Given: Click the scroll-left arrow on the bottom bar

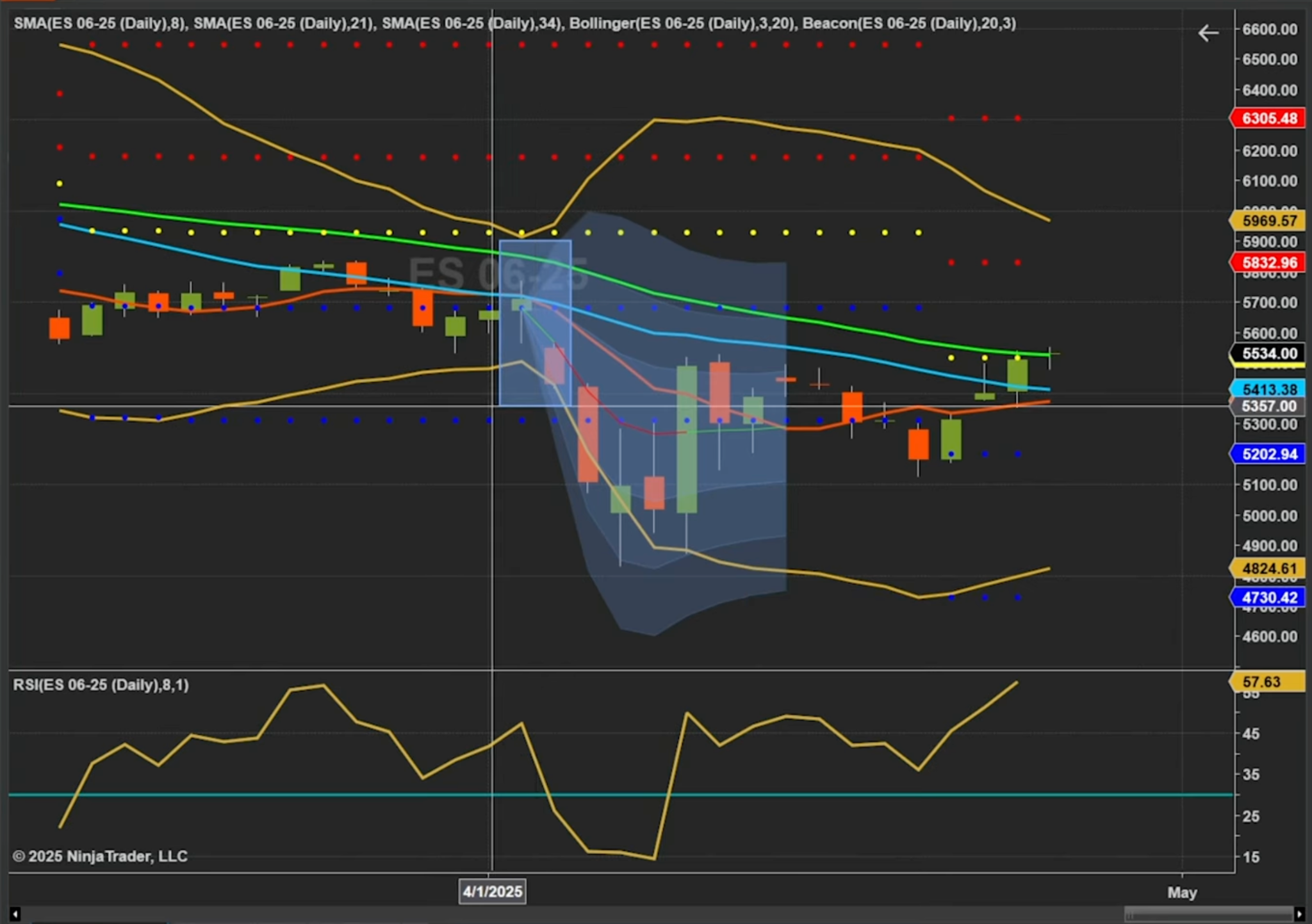Looking at the screenshot, I should pos(15,914).
